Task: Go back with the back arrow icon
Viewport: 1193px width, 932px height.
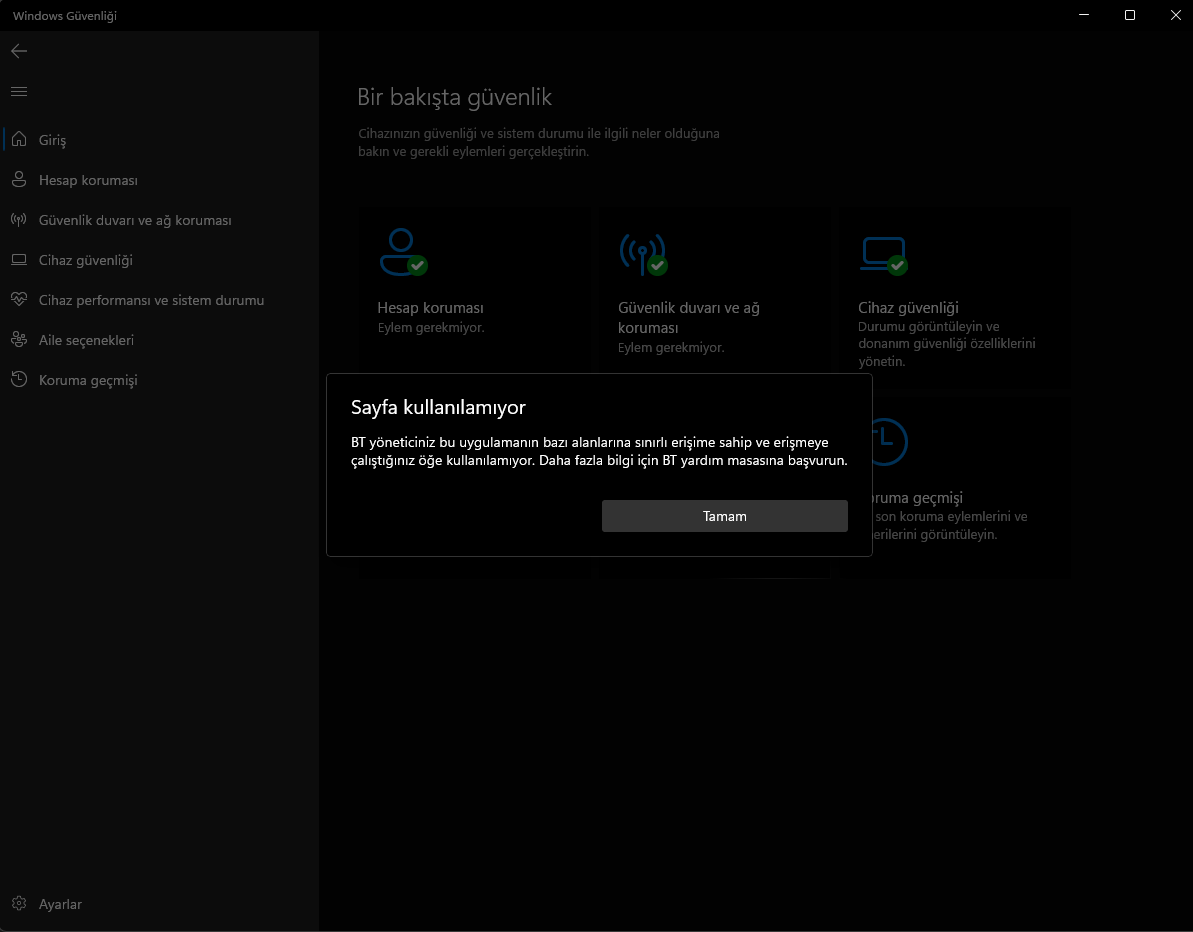Action: click(x=19, y=51)
